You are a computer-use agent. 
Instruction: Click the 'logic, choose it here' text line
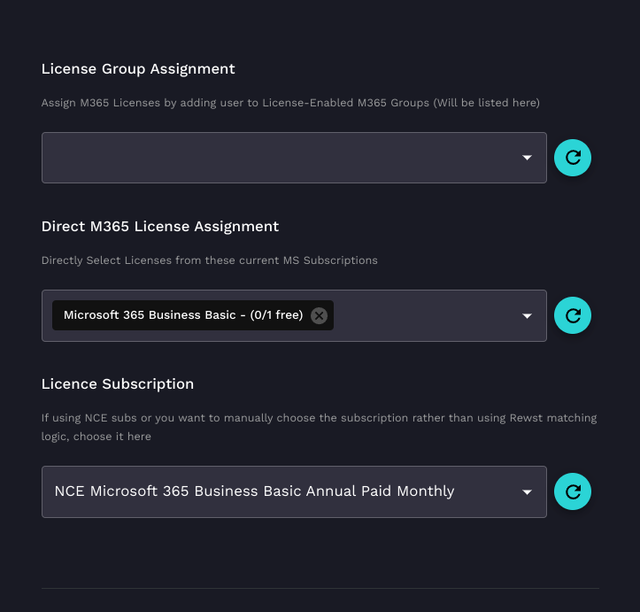(99, 436)
